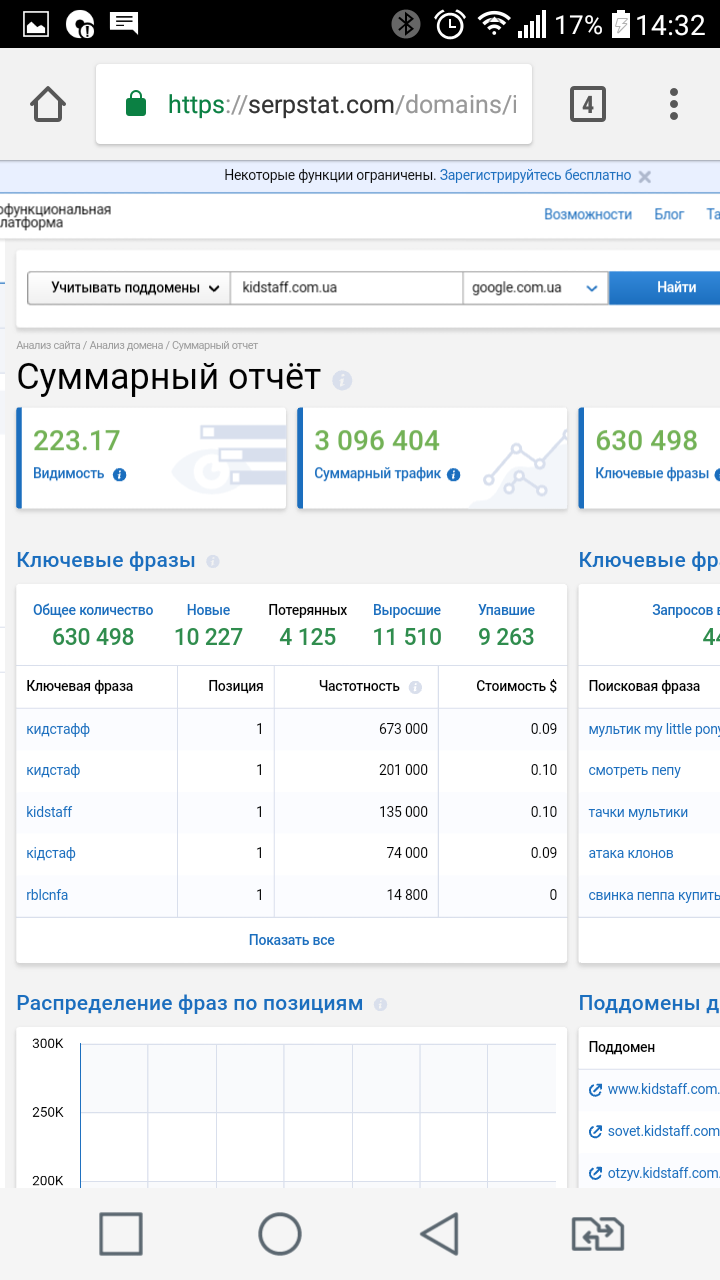Open Chrome three-dot overflow menu
This screenshot has width=720, height=1280.
coord(674,104)
